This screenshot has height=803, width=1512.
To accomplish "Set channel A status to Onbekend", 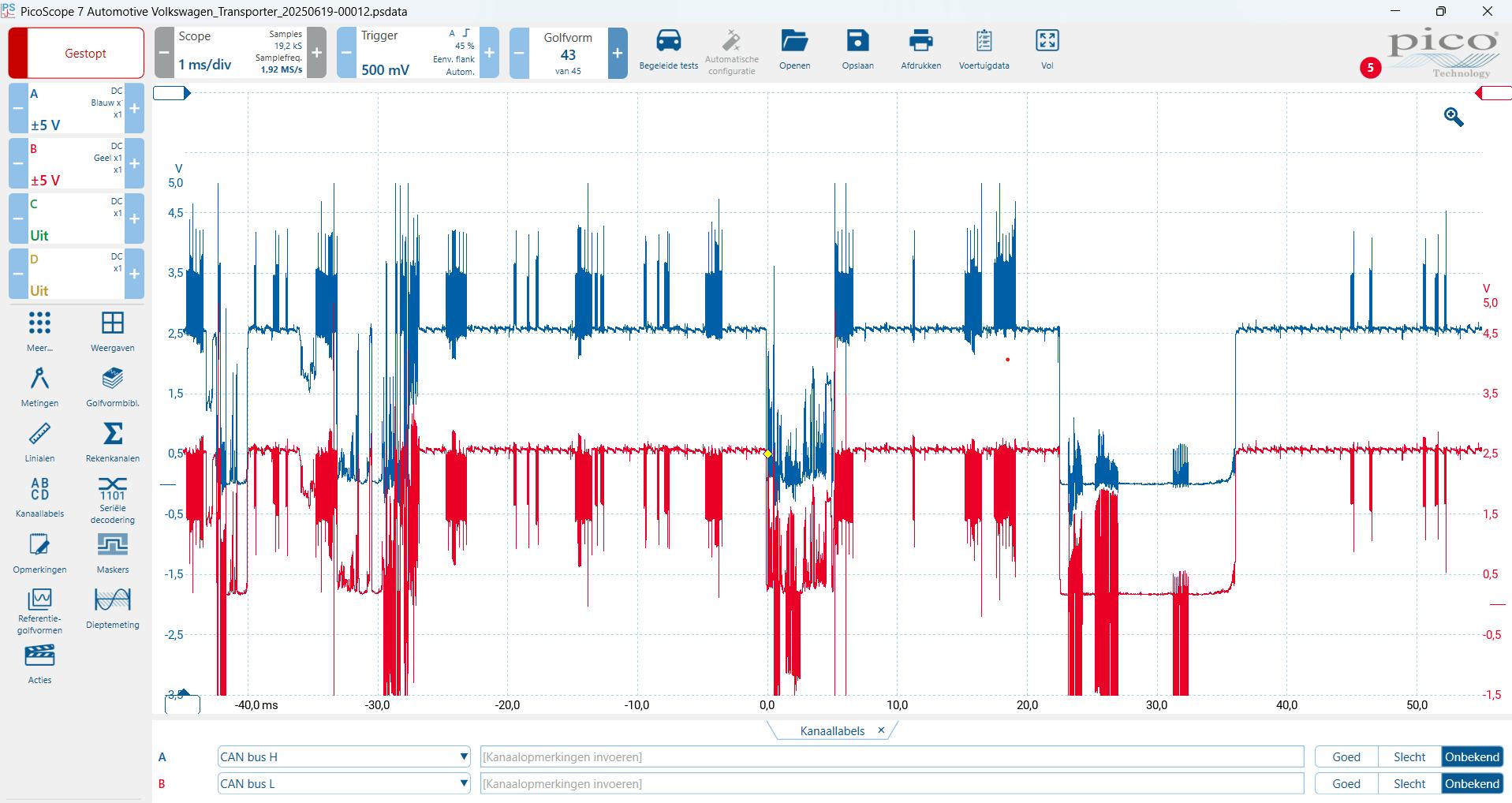I will 1472,757.
